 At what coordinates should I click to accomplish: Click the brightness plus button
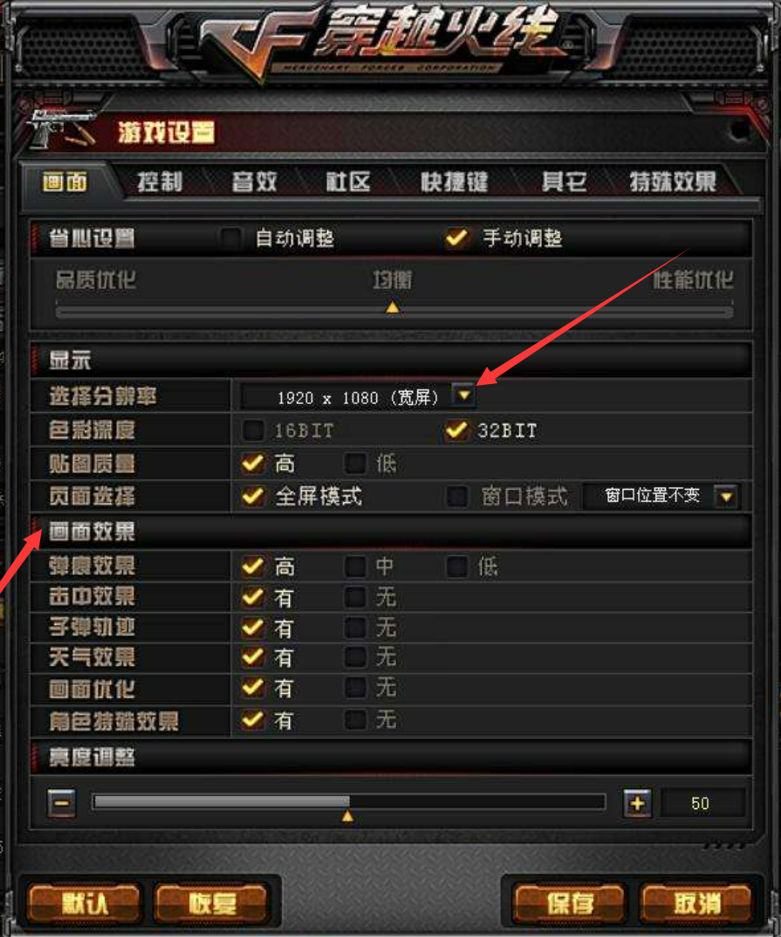coord(637,803)
